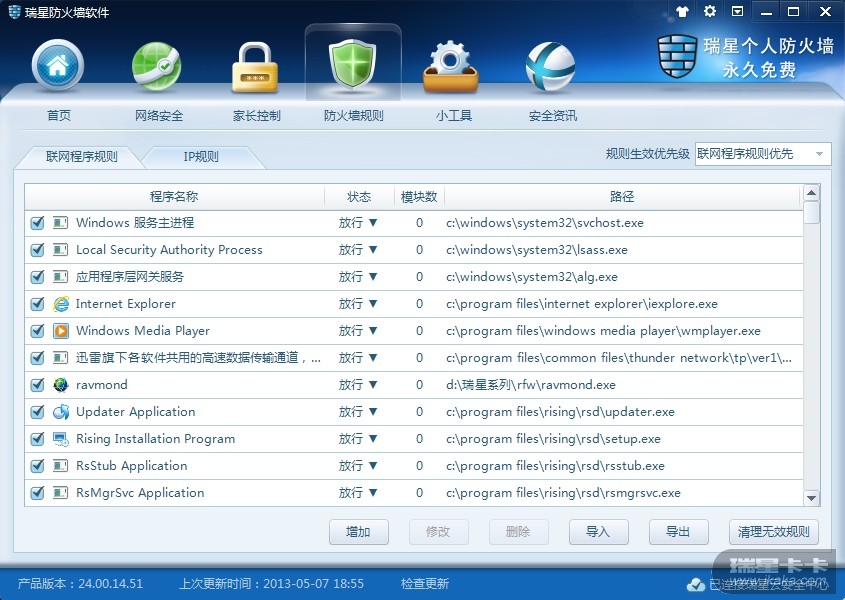
Task: Click the RsMgrSvc Application program icon
Action: click(x=60, y=492)
